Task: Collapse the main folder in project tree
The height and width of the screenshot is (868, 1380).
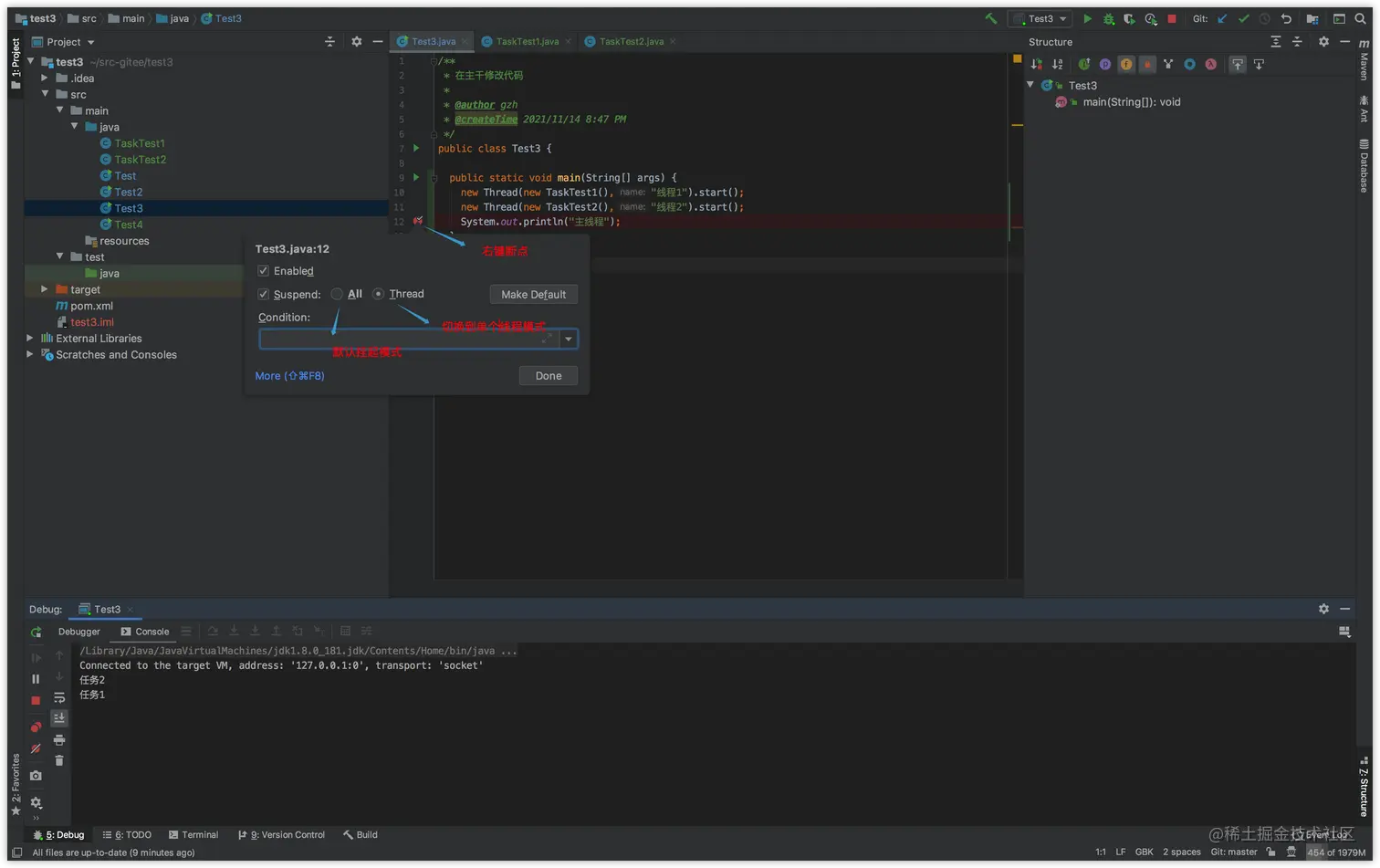Action: (59, 110)
